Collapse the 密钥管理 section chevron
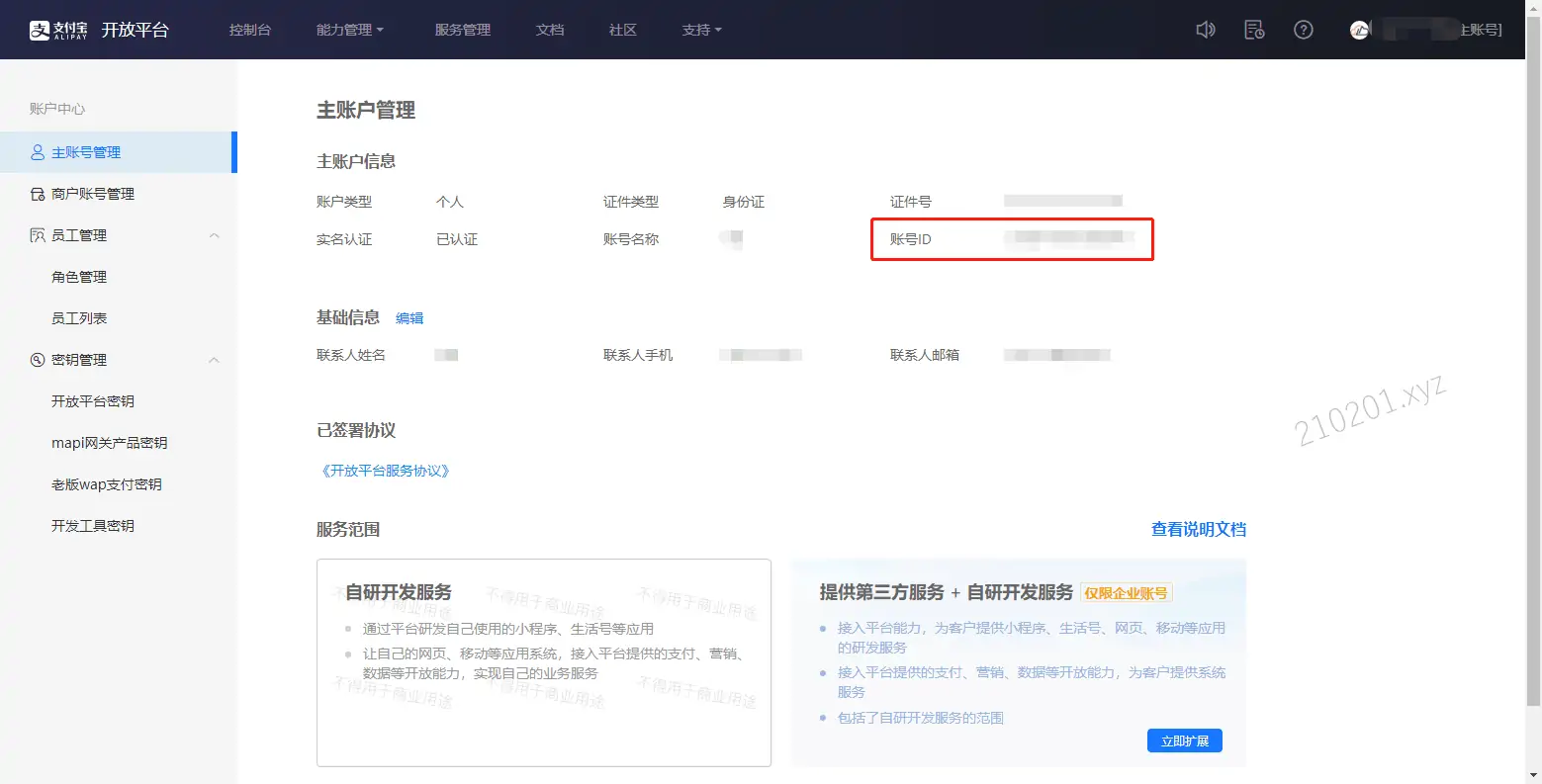The height and width of the screenshot is (784, 1542). pos(215,360)
